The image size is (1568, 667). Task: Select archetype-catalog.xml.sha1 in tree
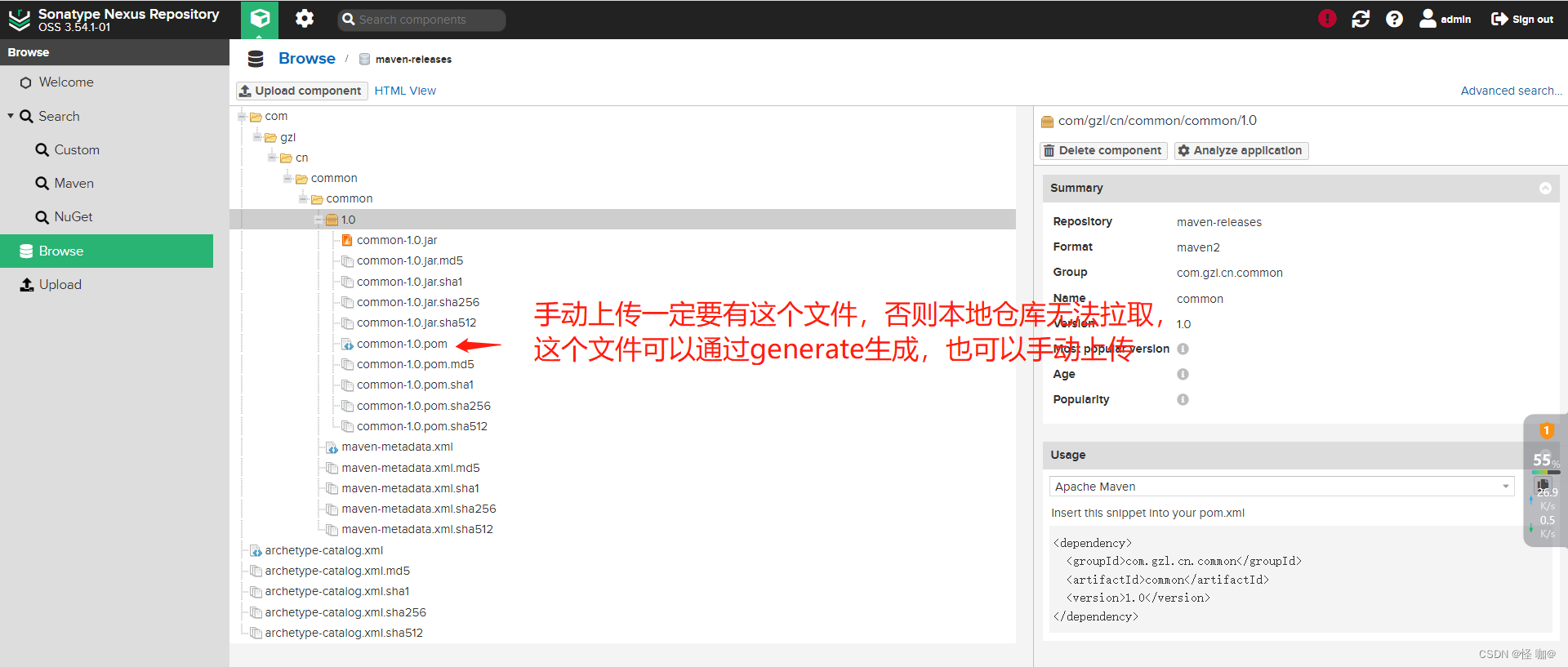[336, 591]
